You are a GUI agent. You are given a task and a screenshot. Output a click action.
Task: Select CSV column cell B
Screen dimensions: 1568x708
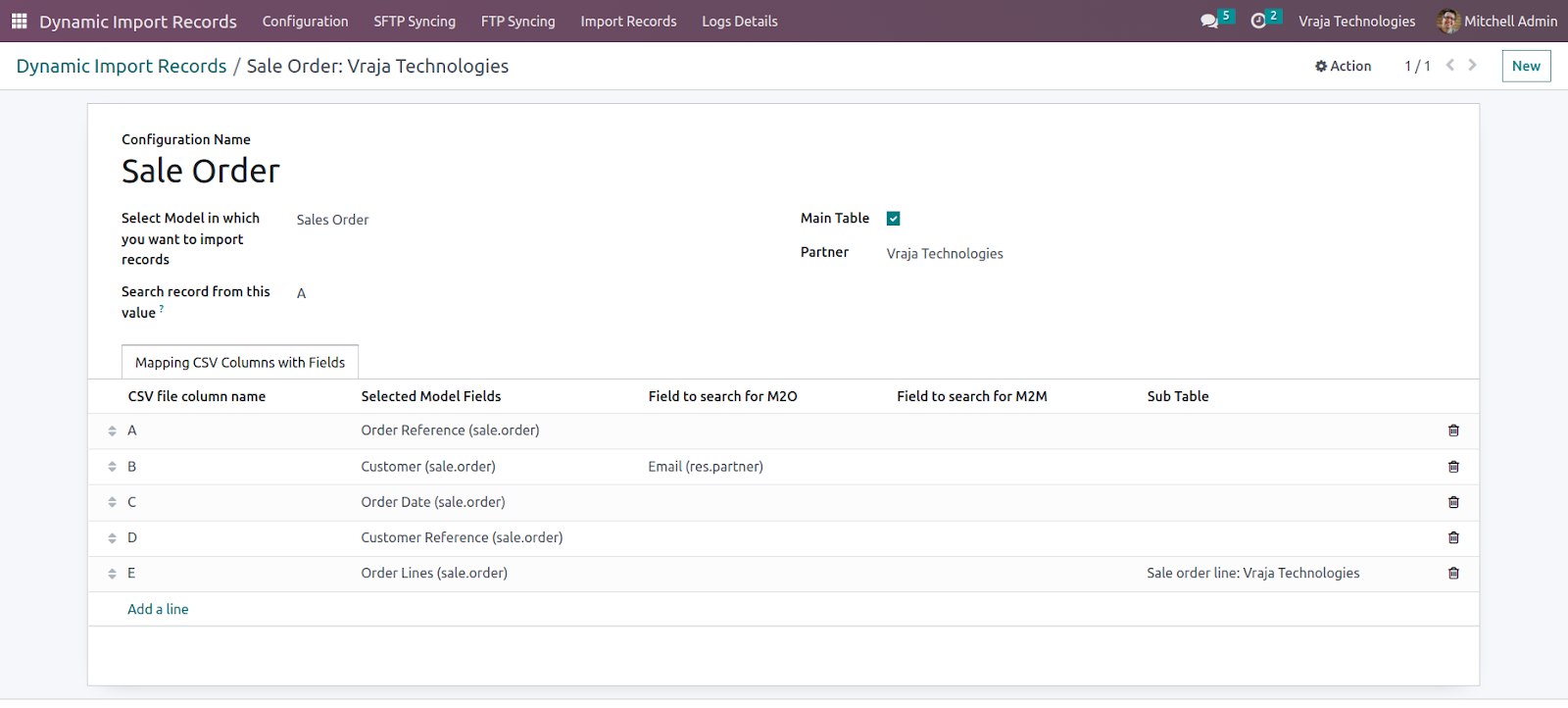click(132, 467)
